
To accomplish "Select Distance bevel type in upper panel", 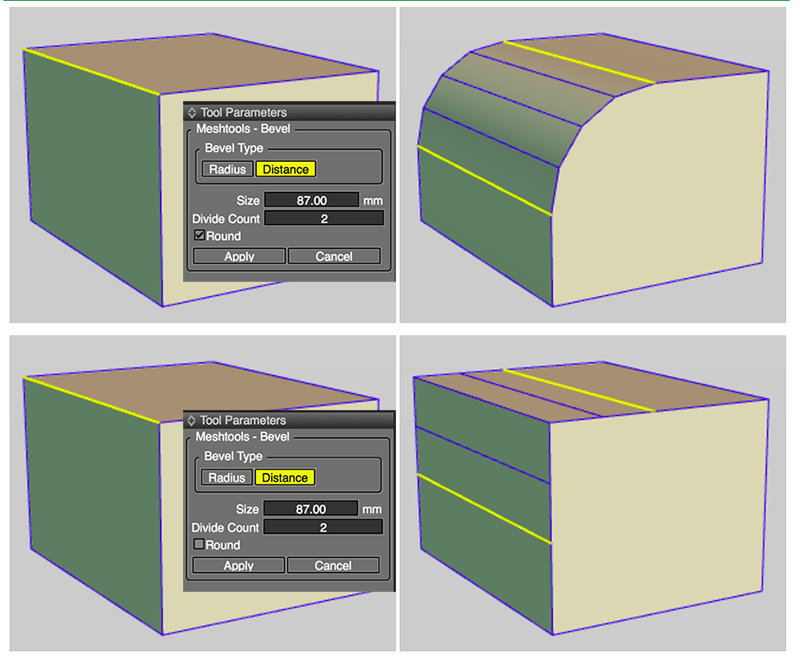I will (286, 169).
